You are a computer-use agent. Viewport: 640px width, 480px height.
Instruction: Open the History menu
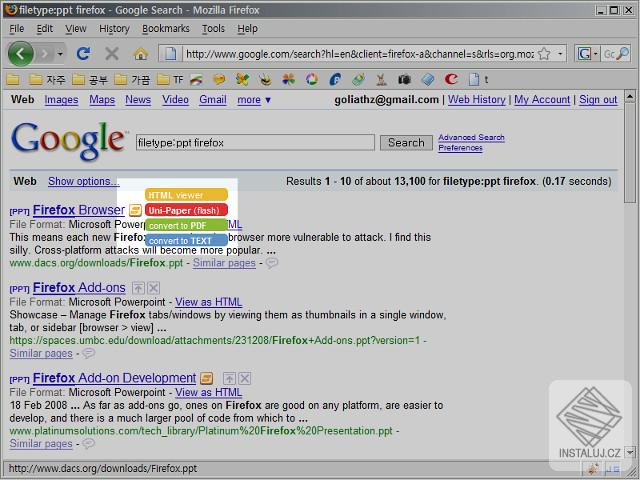coord(114,29)
